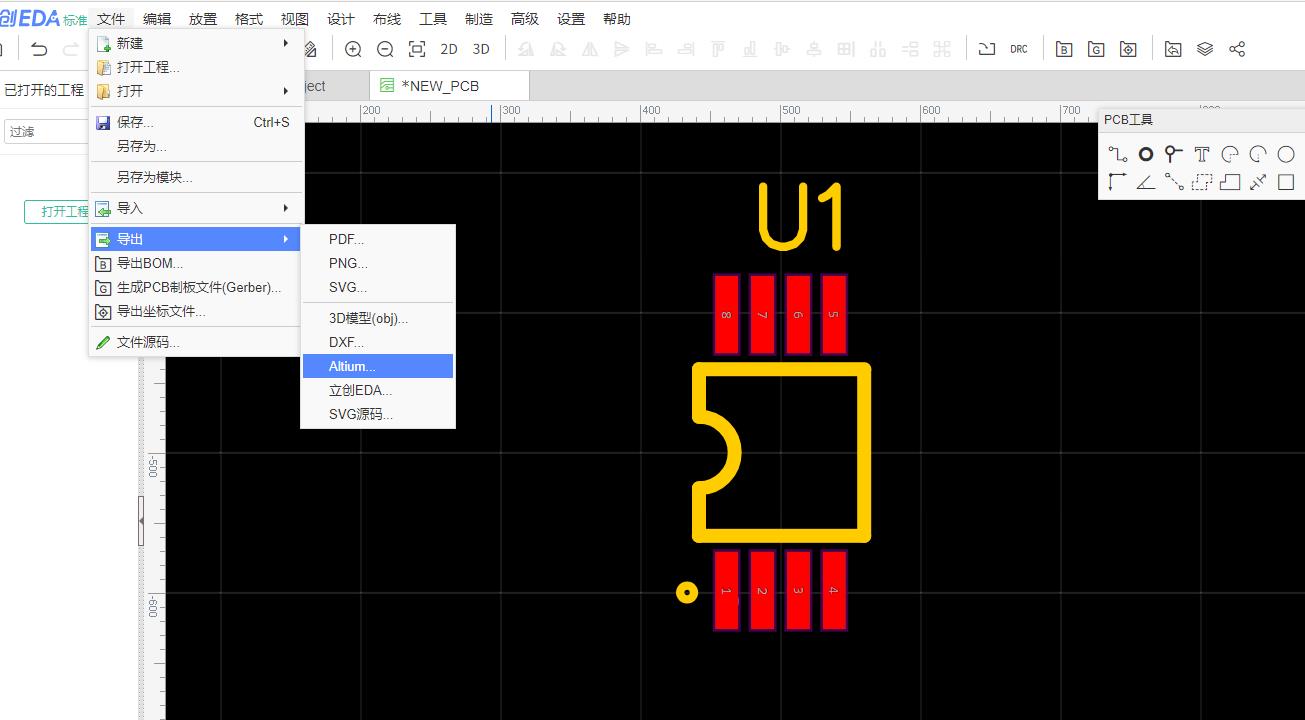Select the Track routing tool in PCB tools
The width and height of the screenshot is (1305, 720).
(x=1118, y=154)
